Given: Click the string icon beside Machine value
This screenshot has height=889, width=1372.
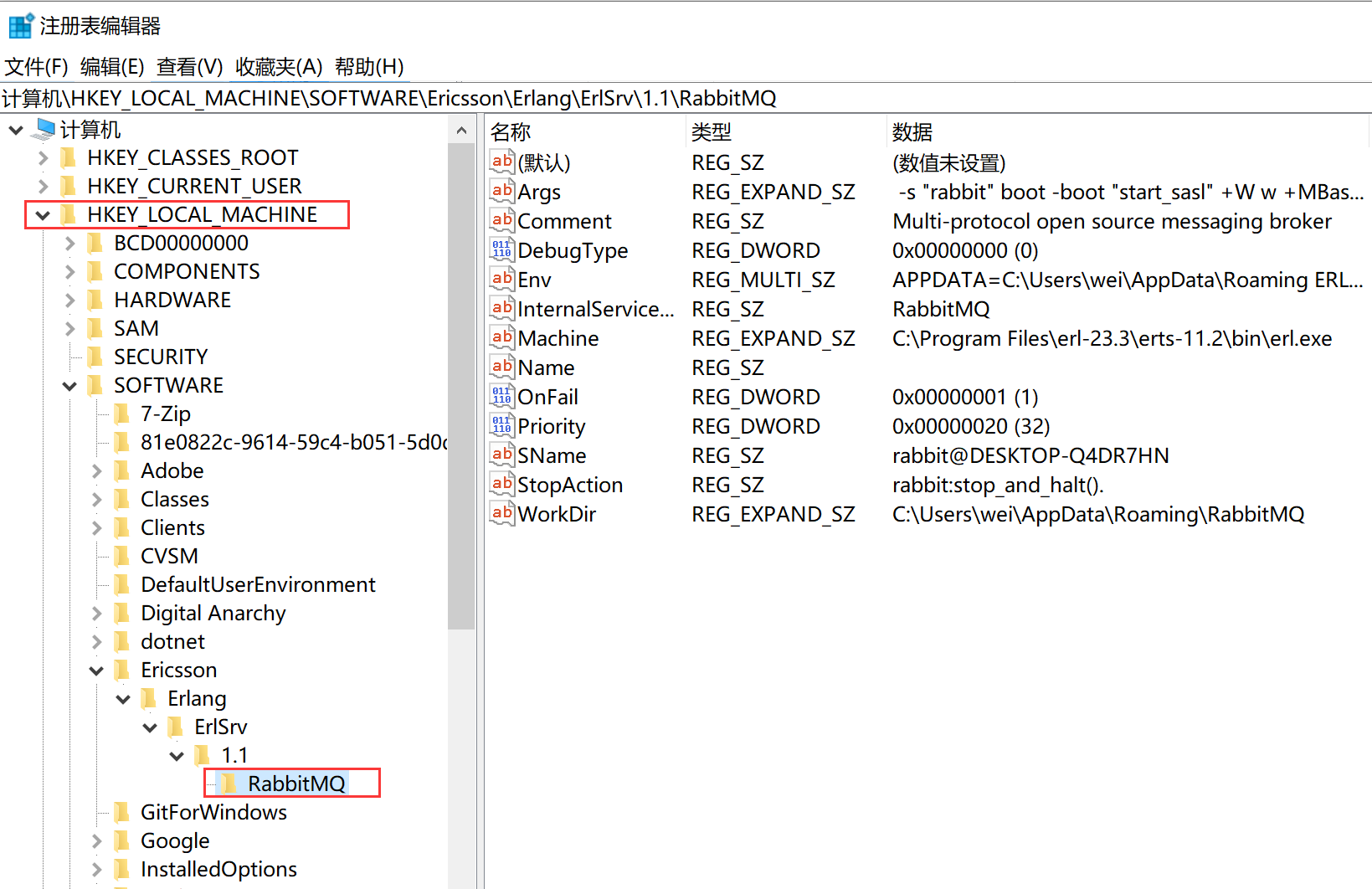Looking at the screenshot, I should tap(502, 337).
